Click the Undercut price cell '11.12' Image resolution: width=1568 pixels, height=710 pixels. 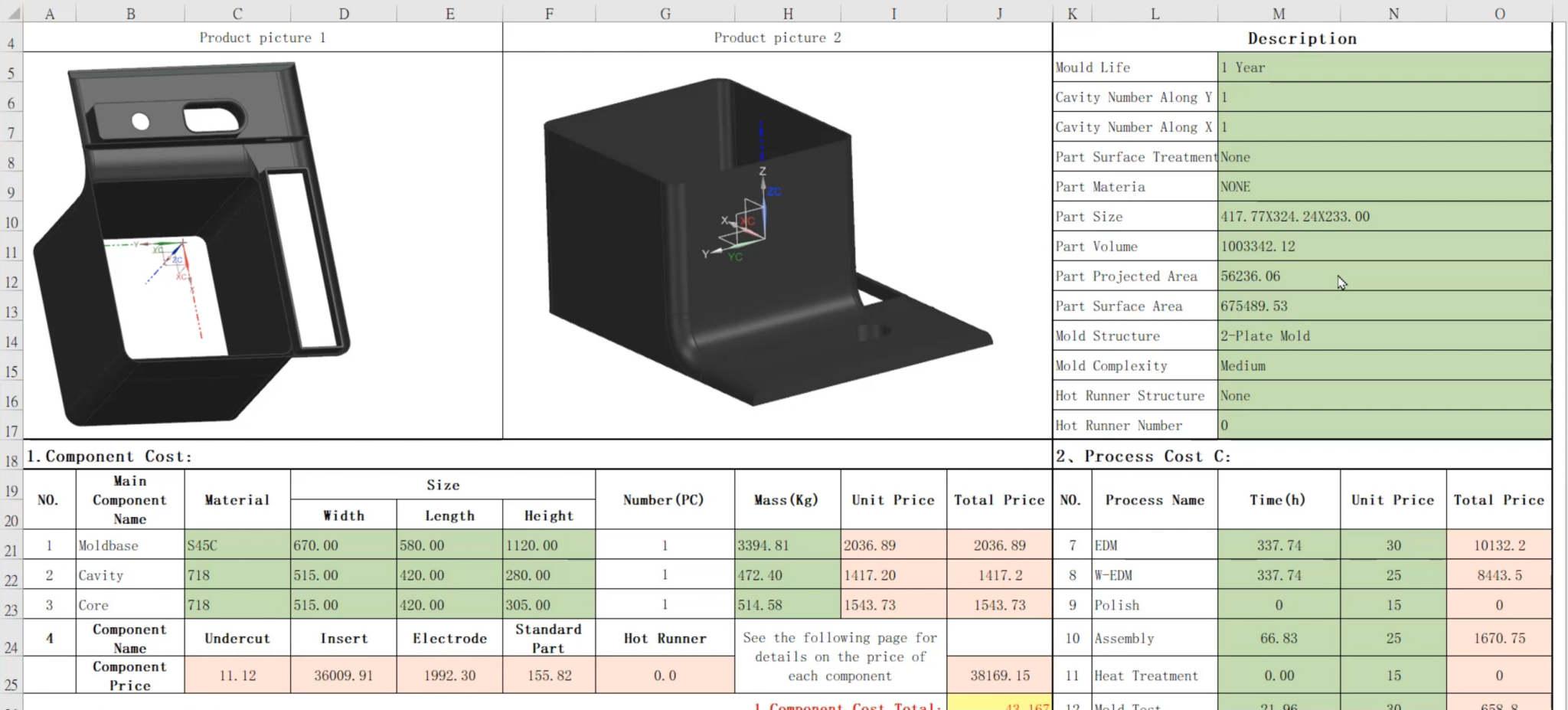(237, 675)
